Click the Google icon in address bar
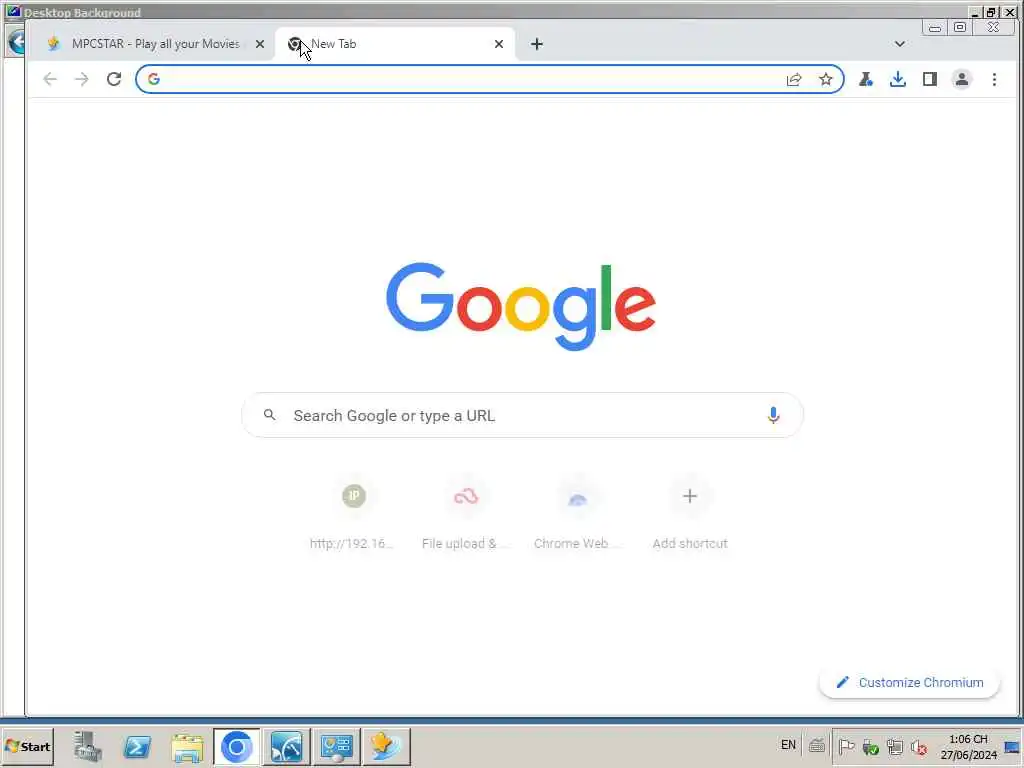The width and height of the screenshot is (1024, 768). pyautogui.click(x=153, y=79)
